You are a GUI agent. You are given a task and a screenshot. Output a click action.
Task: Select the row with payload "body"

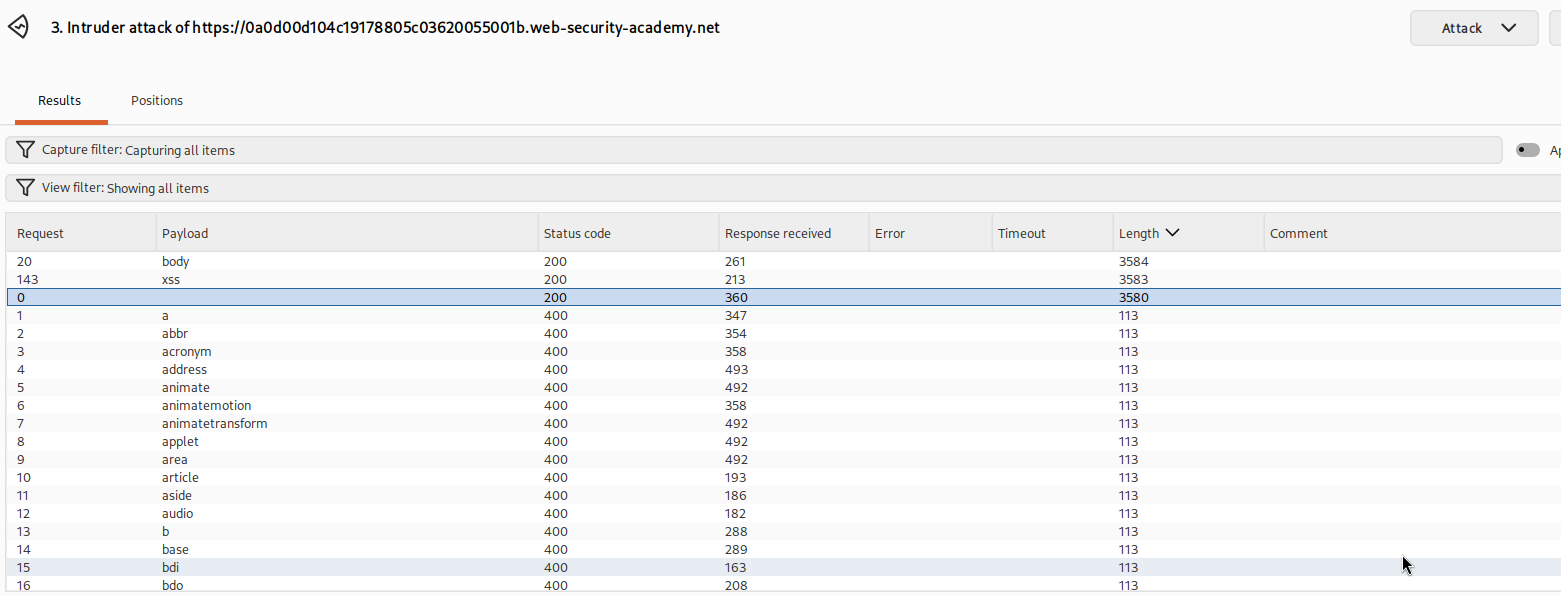783,262
